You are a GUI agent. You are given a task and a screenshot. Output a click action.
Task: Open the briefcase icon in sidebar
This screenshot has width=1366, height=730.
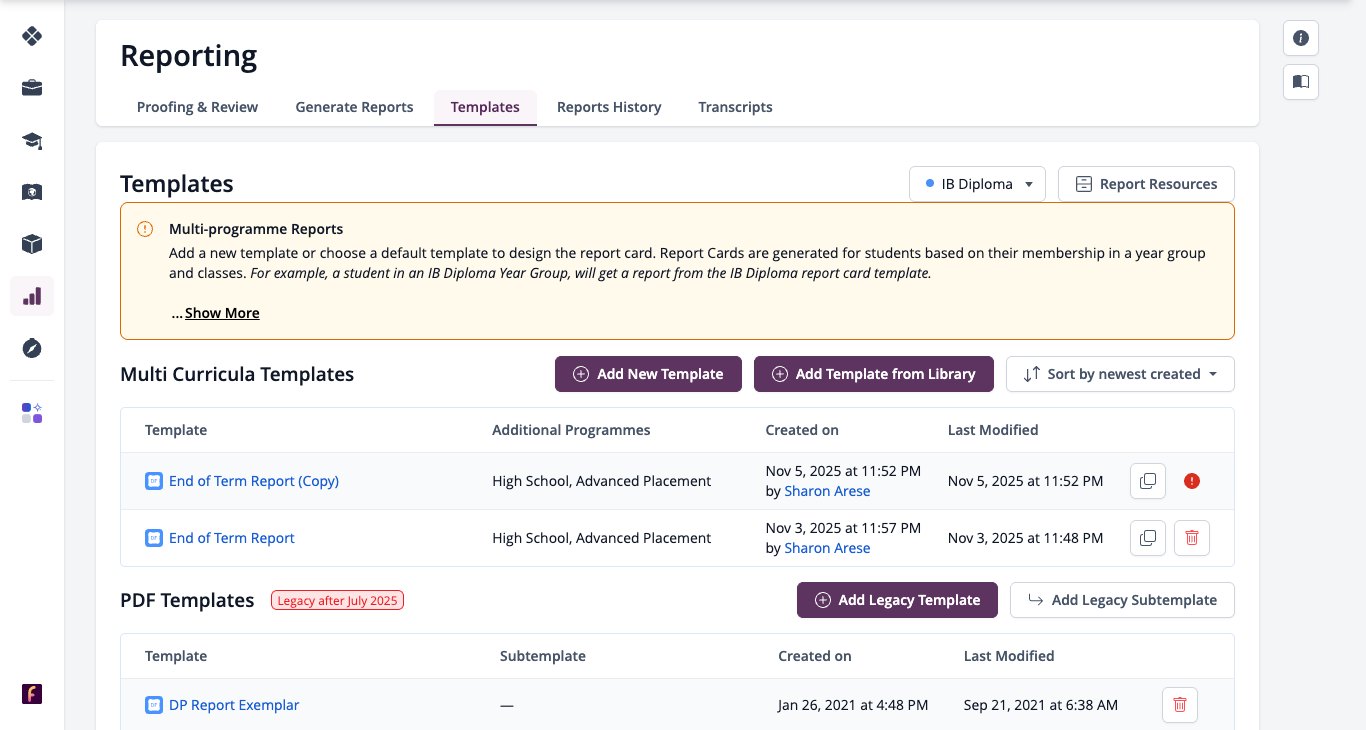point(32,88)
